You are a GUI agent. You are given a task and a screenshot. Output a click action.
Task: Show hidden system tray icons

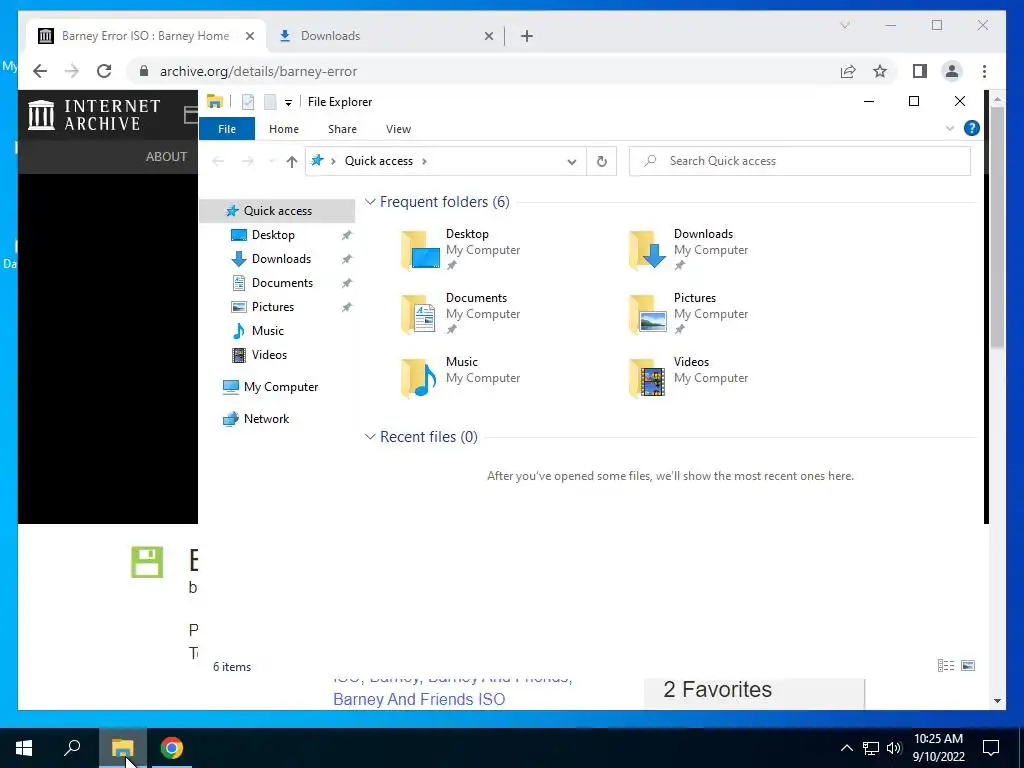(x=846, y=748)
